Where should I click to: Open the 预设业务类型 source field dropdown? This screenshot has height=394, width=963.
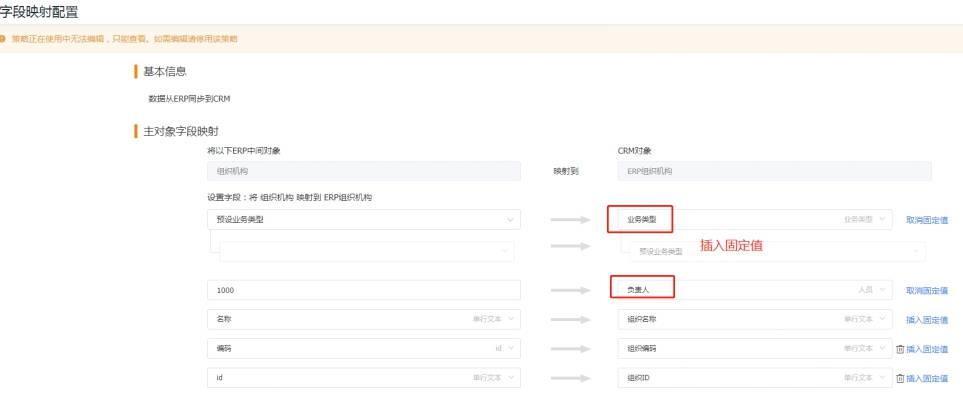click(364, 220)
